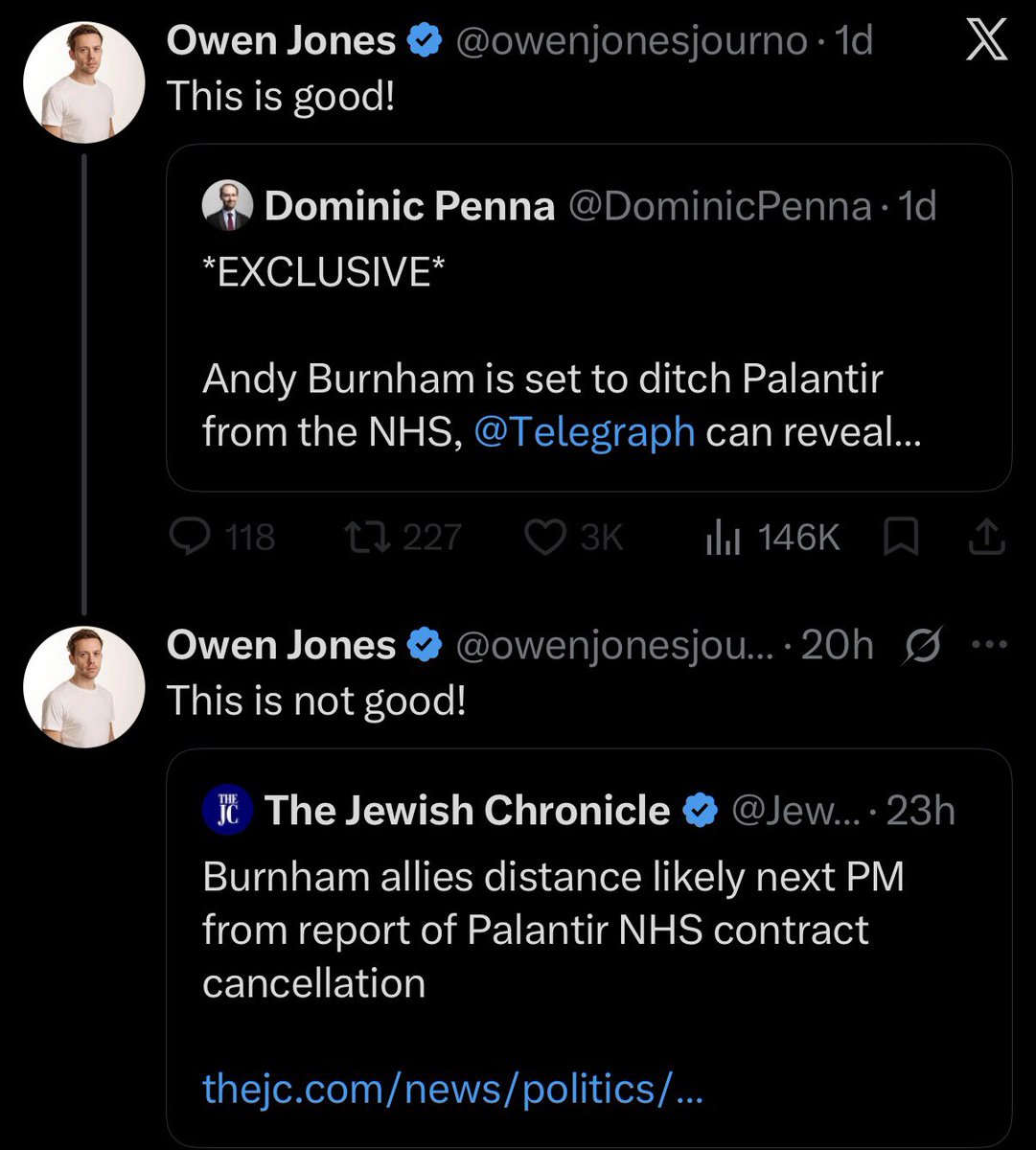Viewport: 1036px width, 1150px height.
Task: Open the X logo at top right
Action: point(986,42)
